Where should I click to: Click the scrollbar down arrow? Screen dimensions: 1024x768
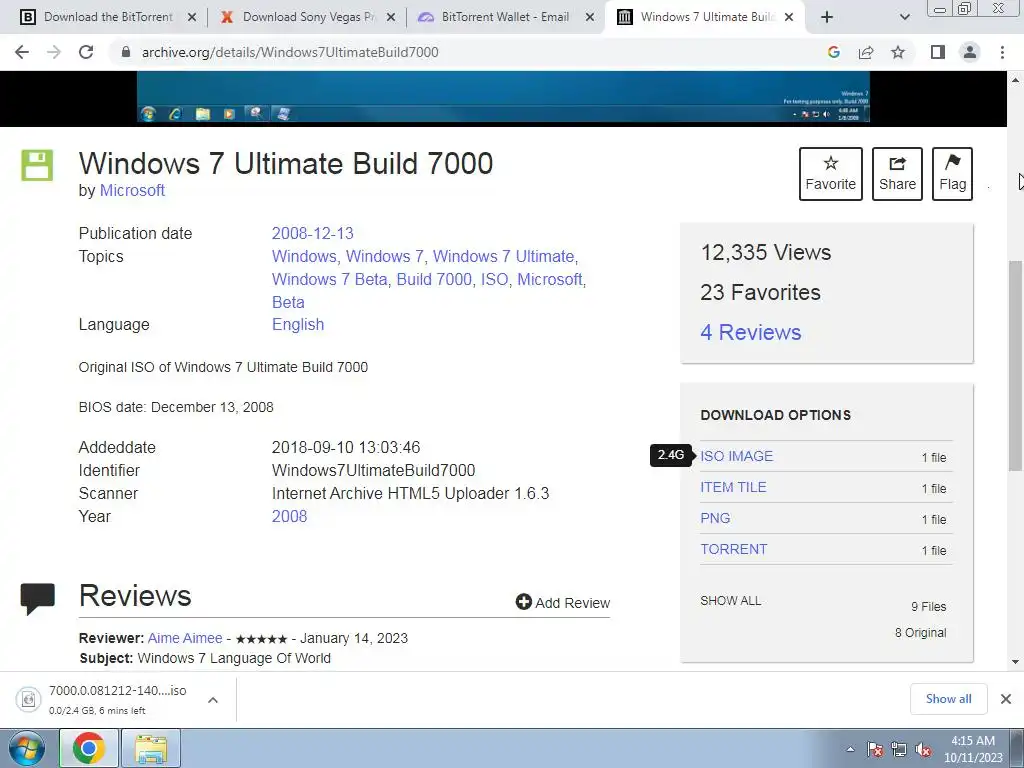click(1015, 662)
